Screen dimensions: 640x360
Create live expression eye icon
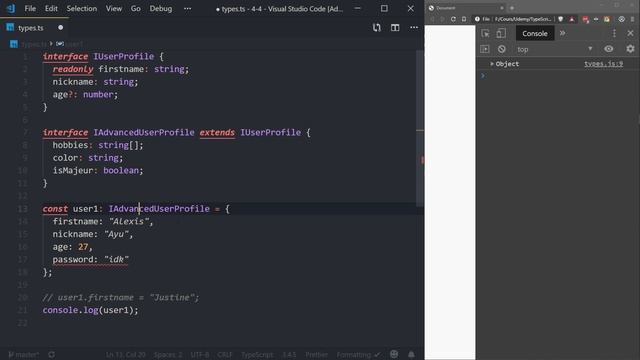(x=609, y=49)
